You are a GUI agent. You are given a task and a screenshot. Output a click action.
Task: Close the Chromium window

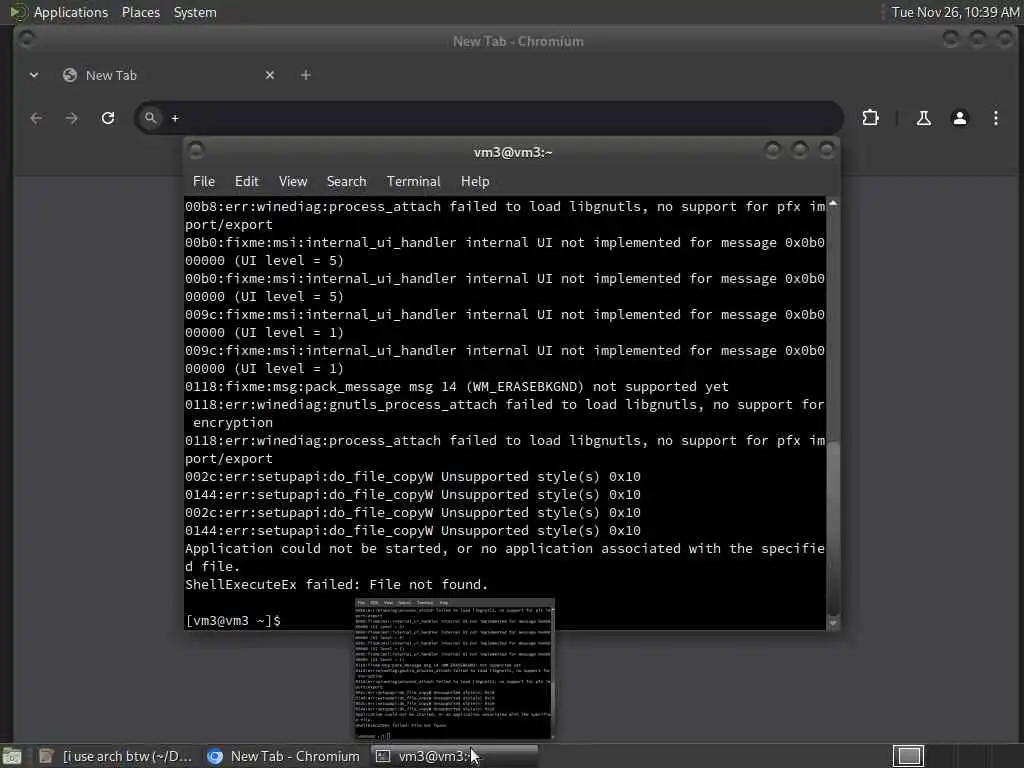coord(1005,39)
